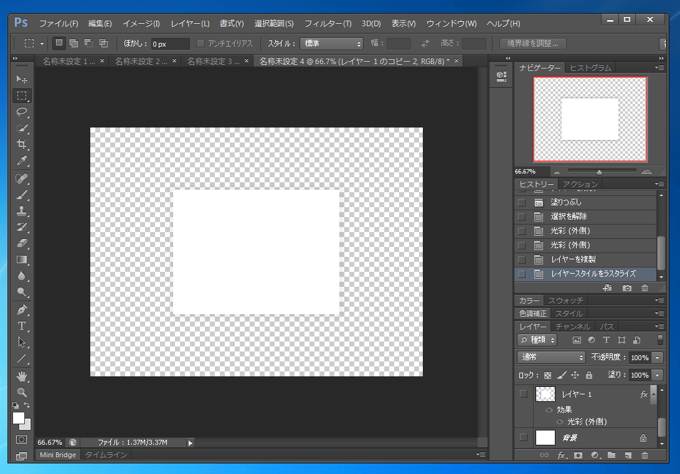Select the Dodge tool
This screenshot has width=680, height=474.
(x=21, y=292)
